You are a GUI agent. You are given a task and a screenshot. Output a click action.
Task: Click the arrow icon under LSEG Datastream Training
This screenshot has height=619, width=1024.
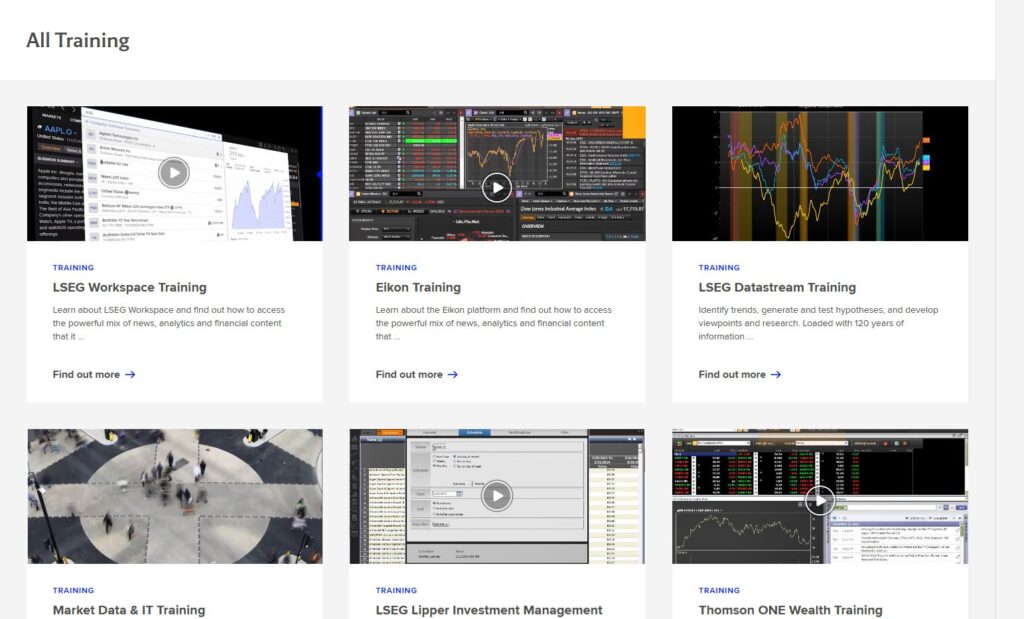(776, 375)
